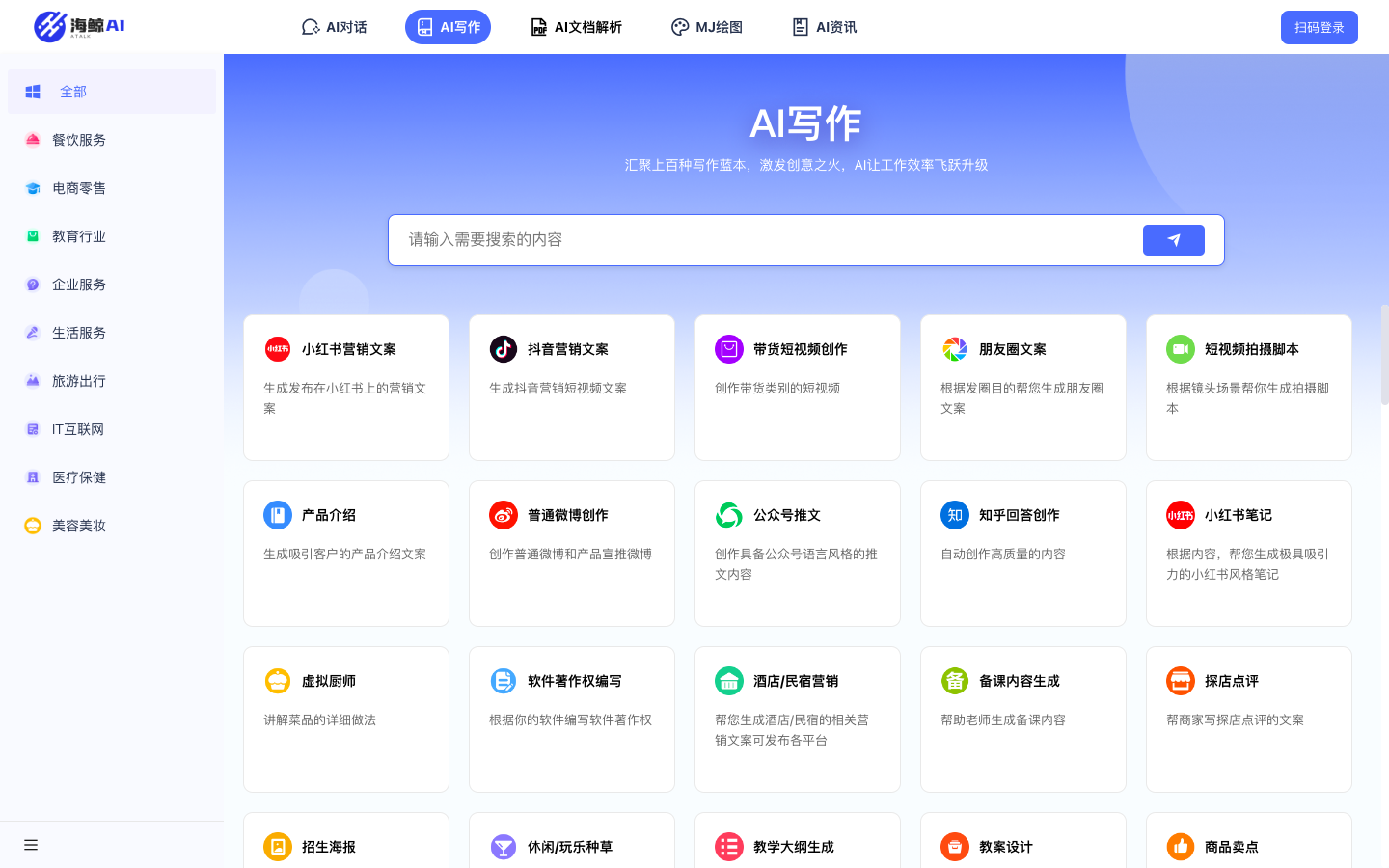Open the MJ绘图 tab
The image size is (1389, 868).
tap(706, 27)
